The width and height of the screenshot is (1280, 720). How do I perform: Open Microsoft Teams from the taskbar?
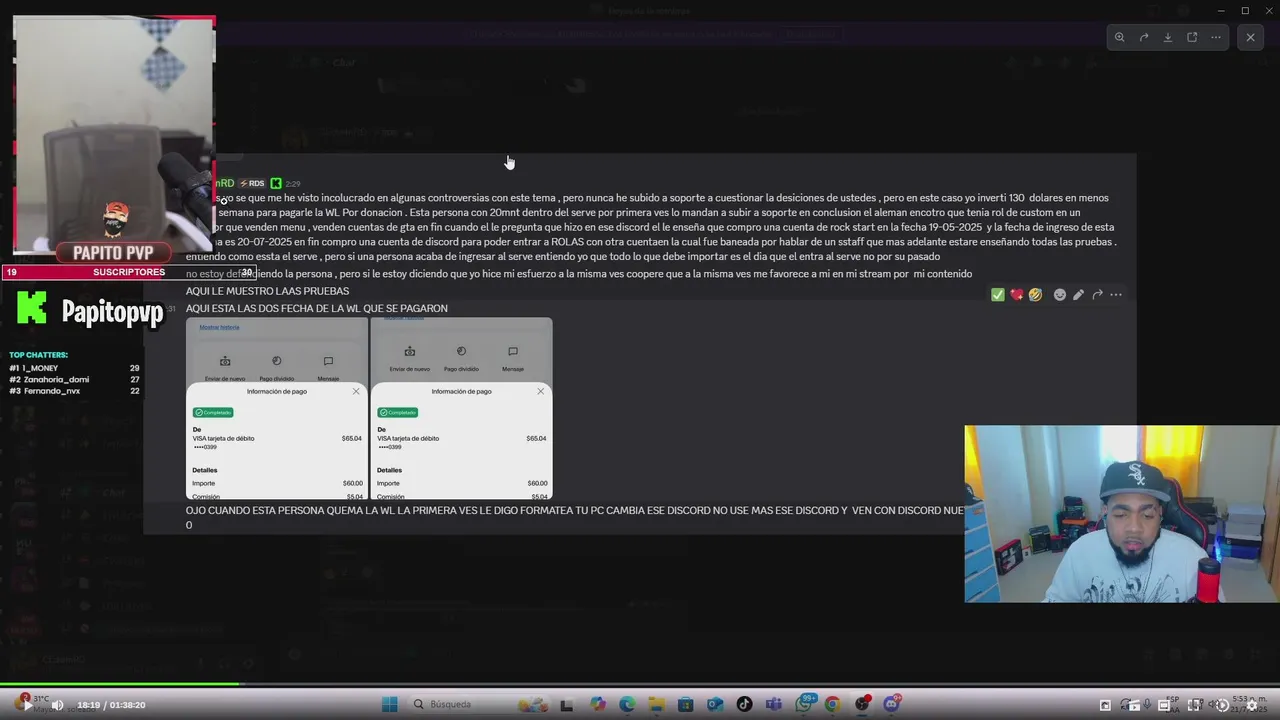[x=773, y=704]
